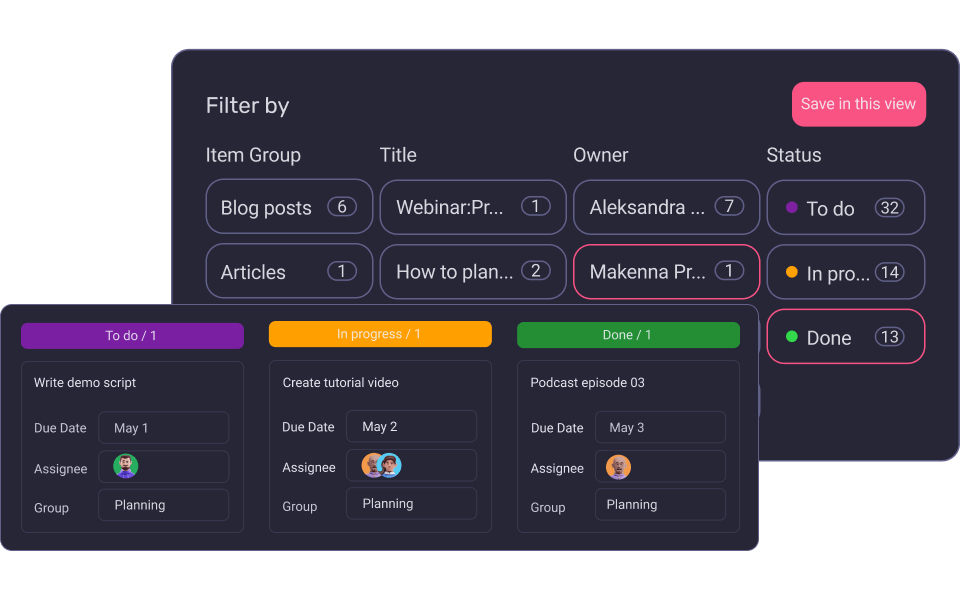Select the Webinar:Pr... title filter
The width and height of the screenshot is (960, 599).
tap(472, 207)
